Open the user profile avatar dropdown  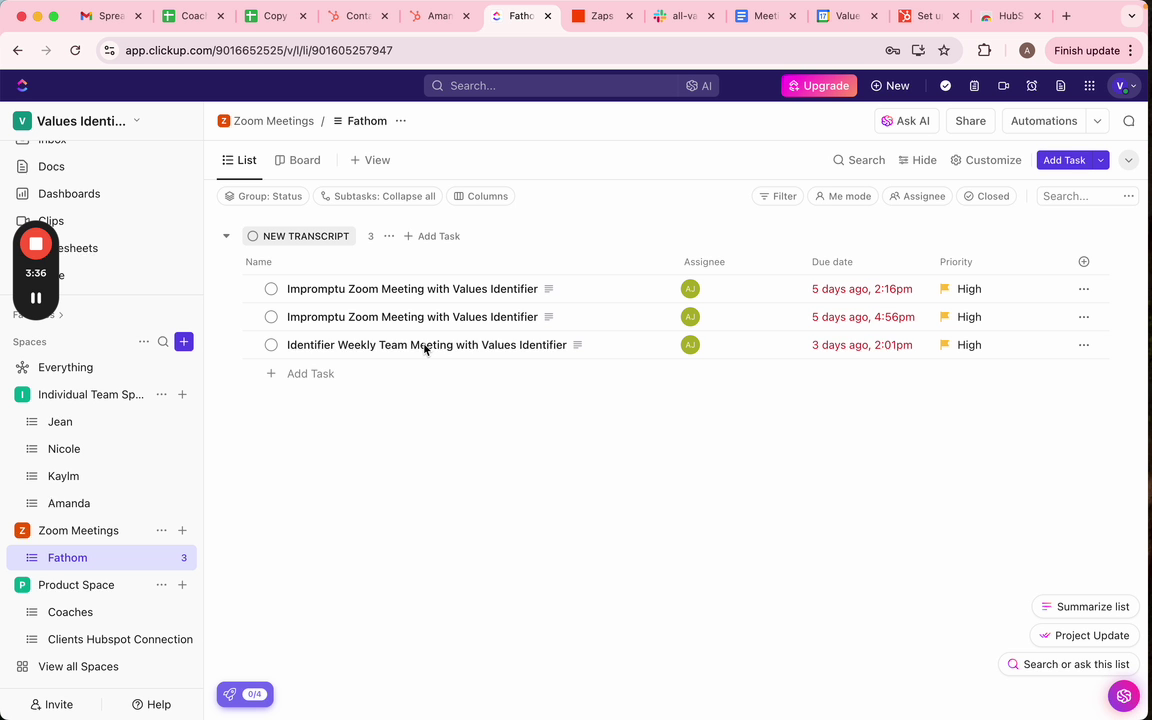point(1125,86)
